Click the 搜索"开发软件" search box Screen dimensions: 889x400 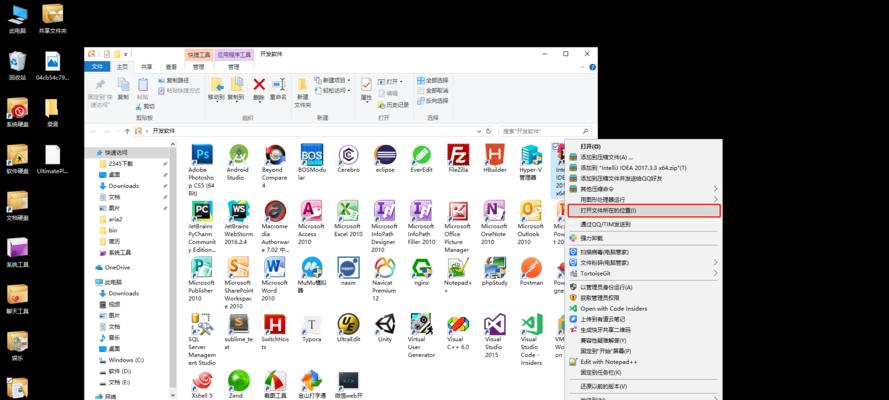546,131
